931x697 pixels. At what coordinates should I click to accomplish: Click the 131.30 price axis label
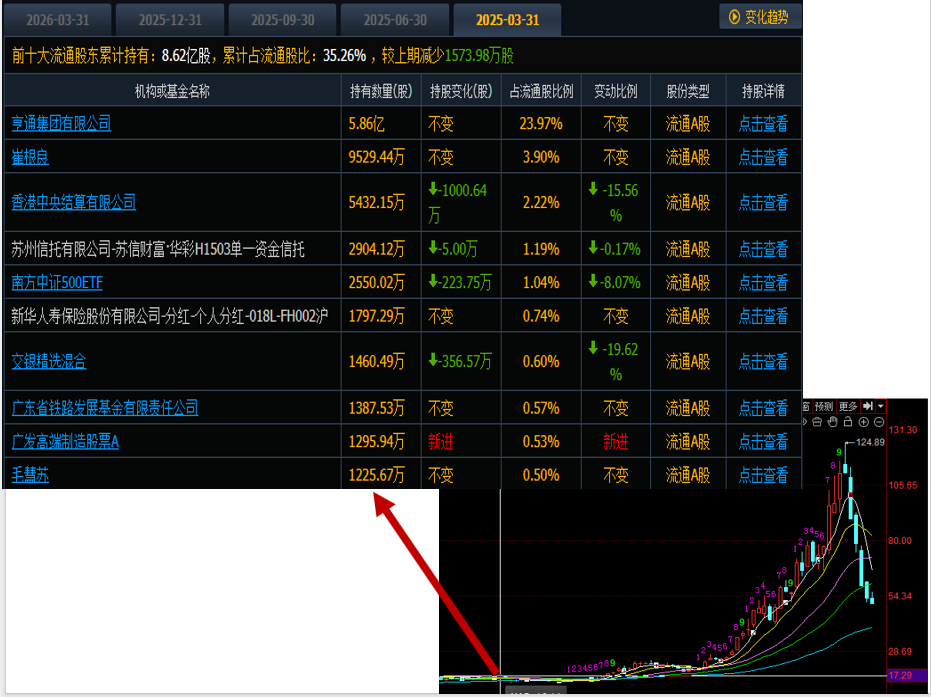click(x=902, y=429)
